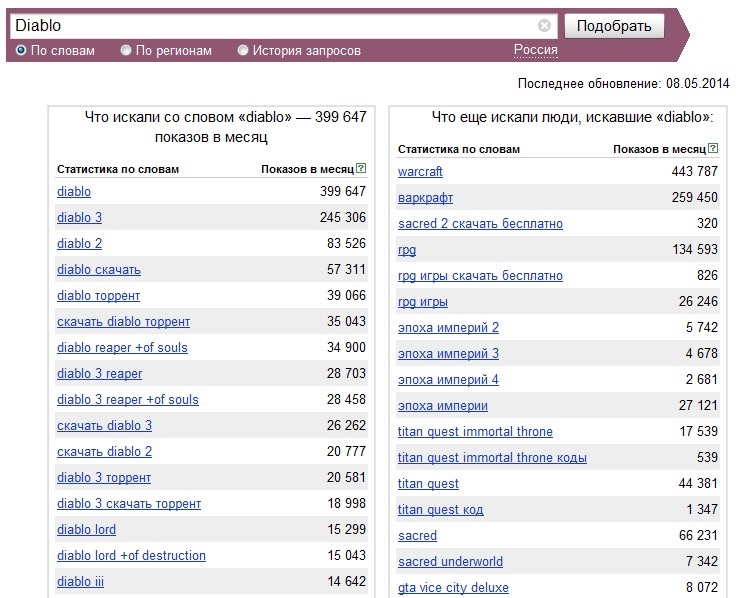Open the 'diablo reaper +of souls' link
Image resolution: width=740 pixels, height=598 pixels.
pyautogui.click(x=122, y=347)
